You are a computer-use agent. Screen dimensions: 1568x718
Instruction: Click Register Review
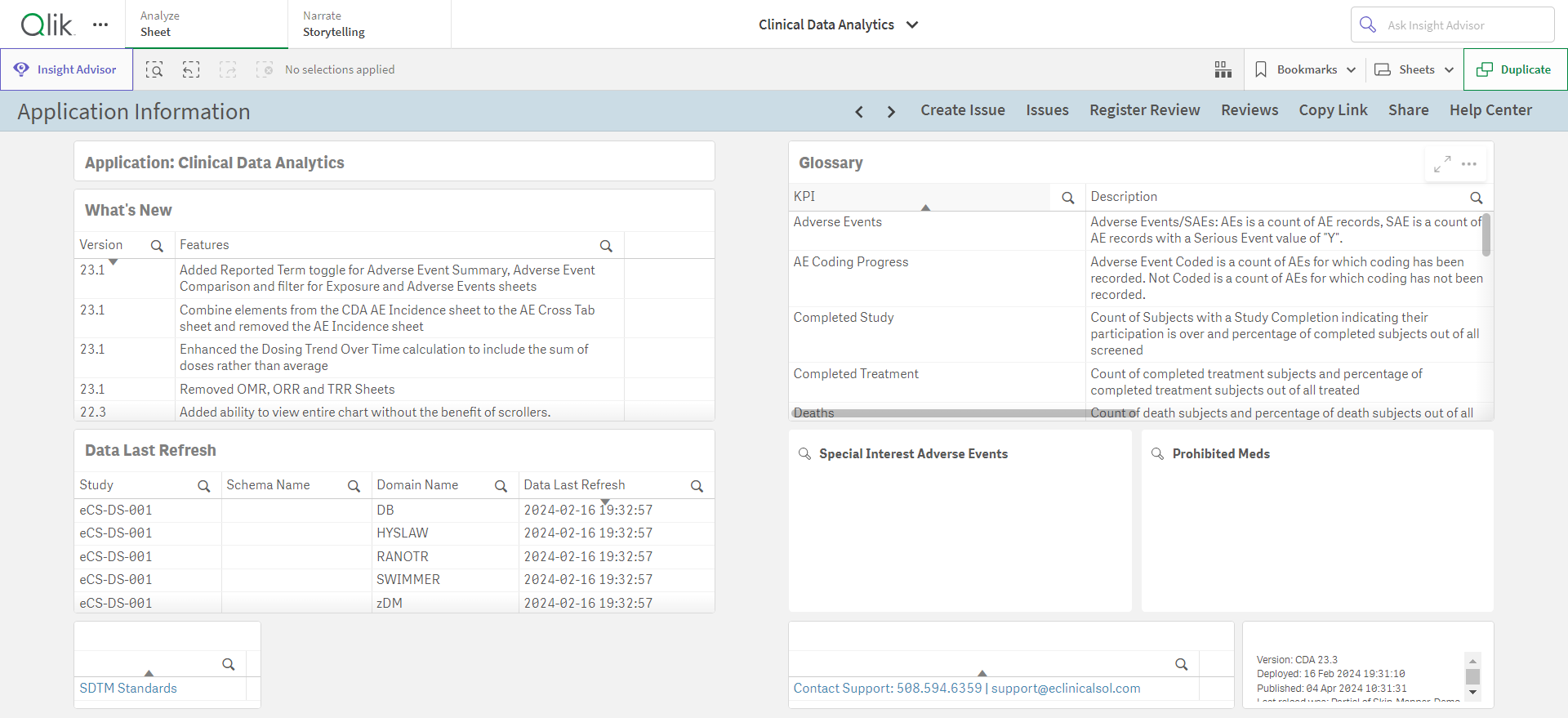point(1144,110)
